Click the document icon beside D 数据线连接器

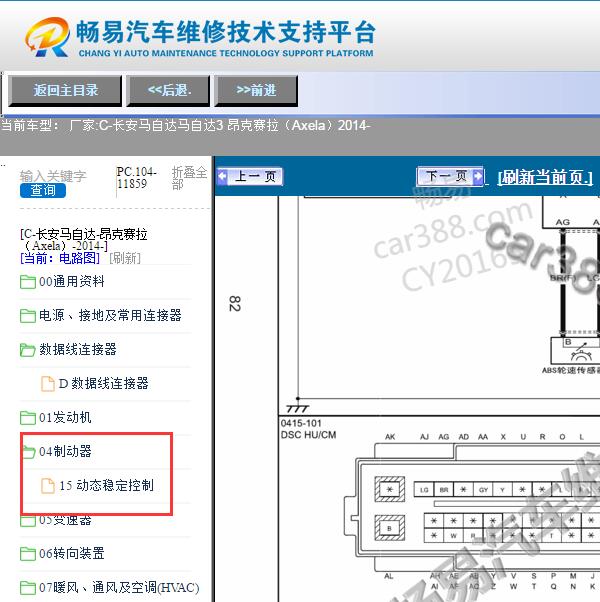point(48,384)
